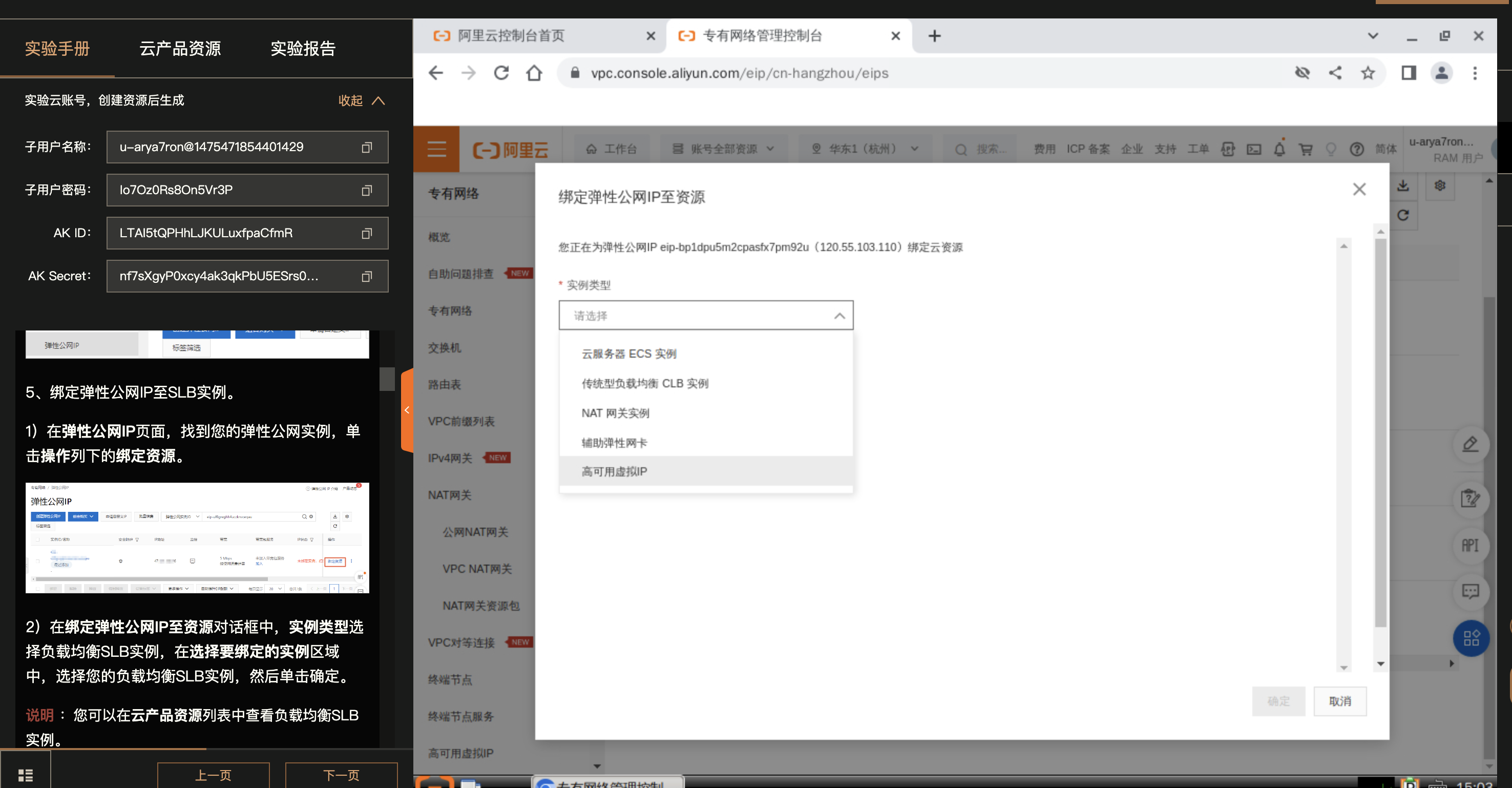Go to 上一页 in manual
The height and width of the screenshot is (788, 1512).
pyautogui.click(x=213, y=775)
